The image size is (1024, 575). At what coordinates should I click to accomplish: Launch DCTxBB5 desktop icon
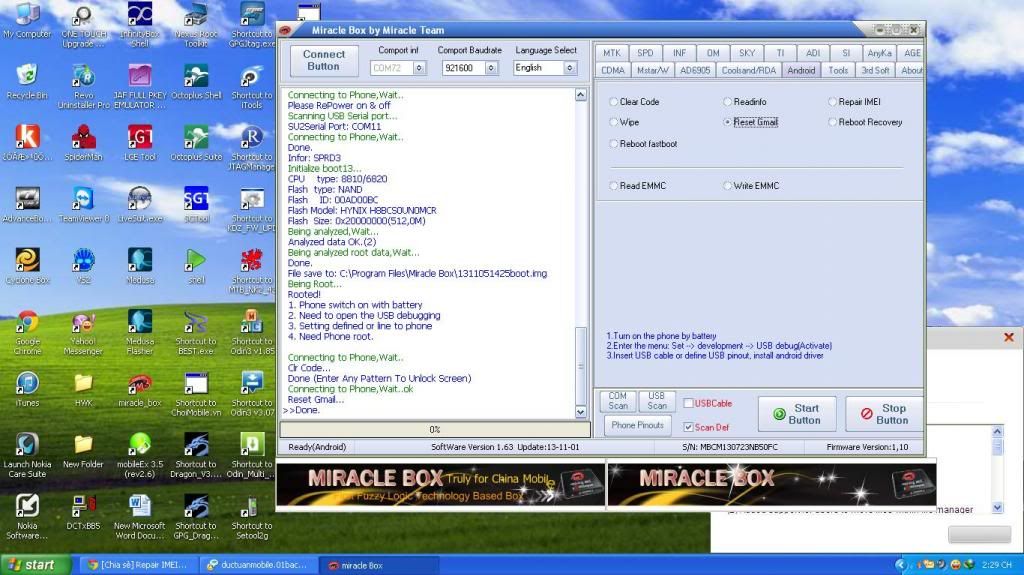[x=83, y=512]
